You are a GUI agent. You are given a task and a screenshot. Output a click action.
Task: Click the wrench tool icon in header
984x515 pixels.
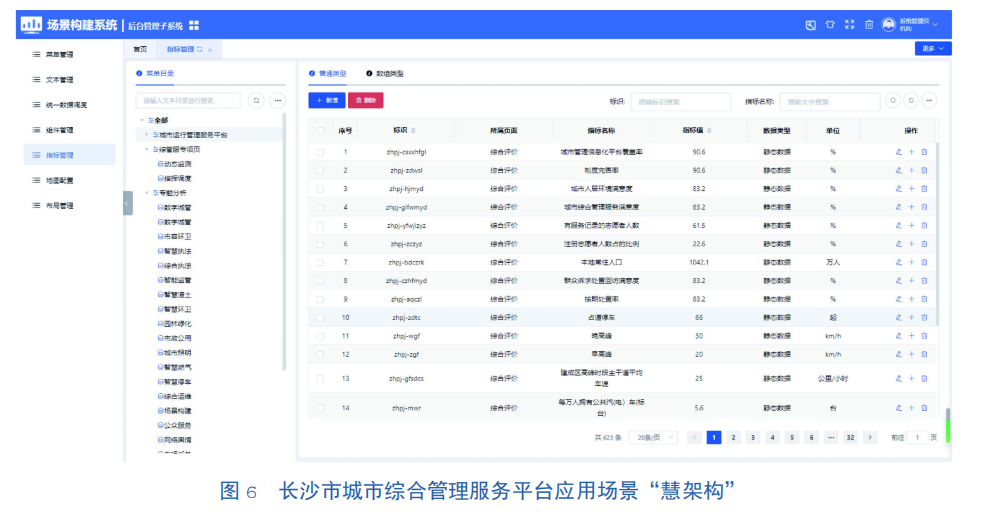(811, 25)
